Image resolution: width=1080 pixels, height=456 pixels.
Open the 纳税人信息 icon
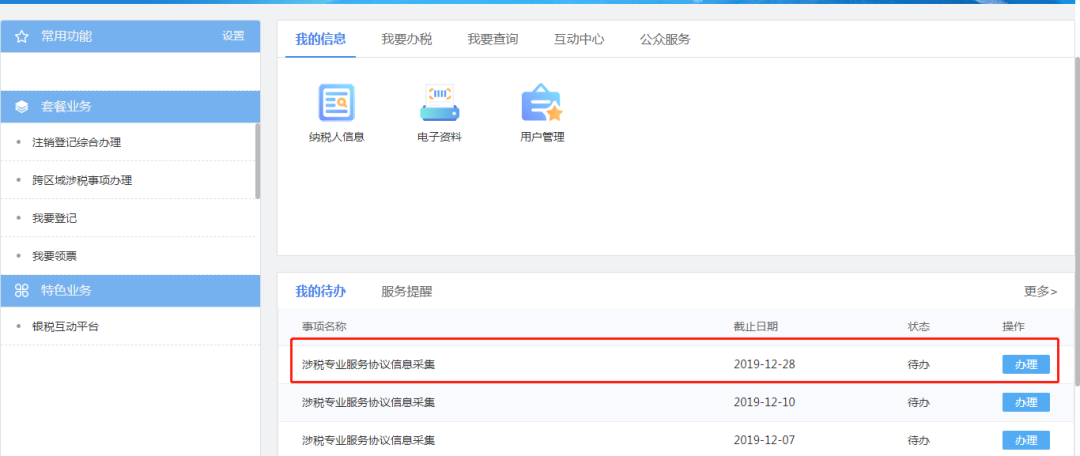coord(336,103)
